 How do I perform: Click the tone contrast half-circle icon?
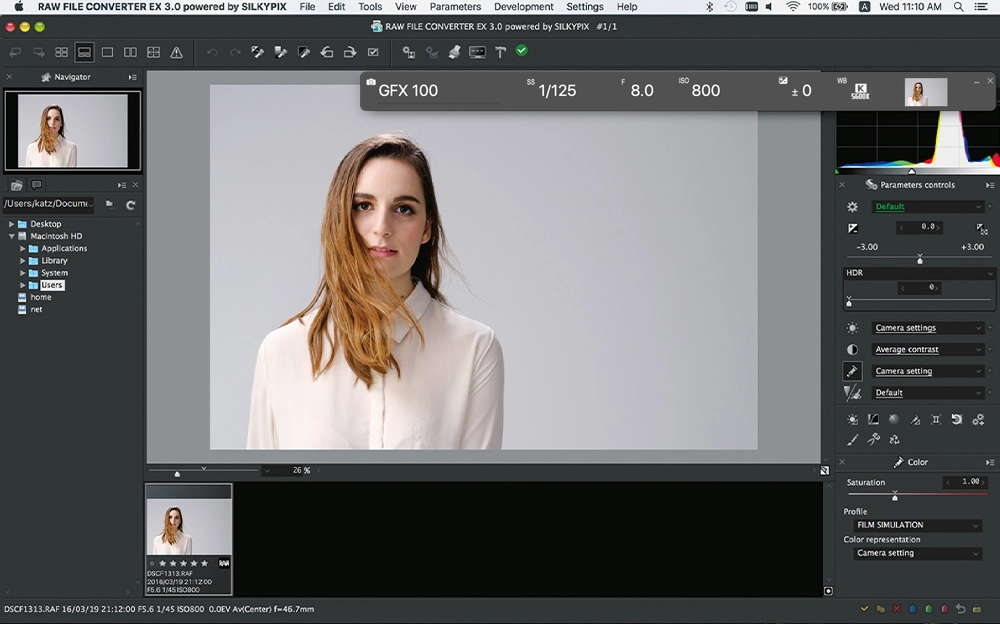coord(853,350)
